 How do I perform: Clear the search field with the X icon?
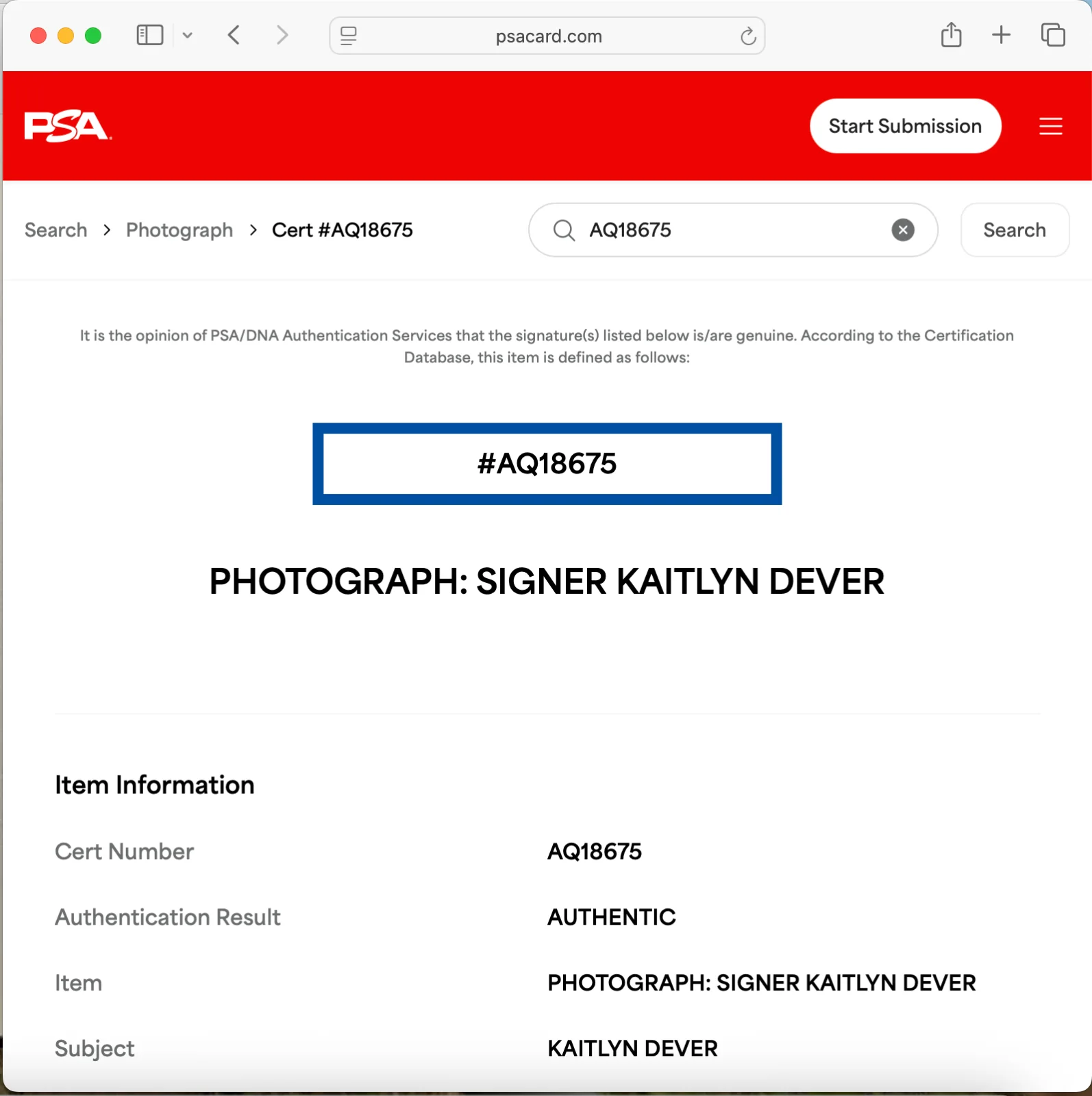click(x=903, y=230)
